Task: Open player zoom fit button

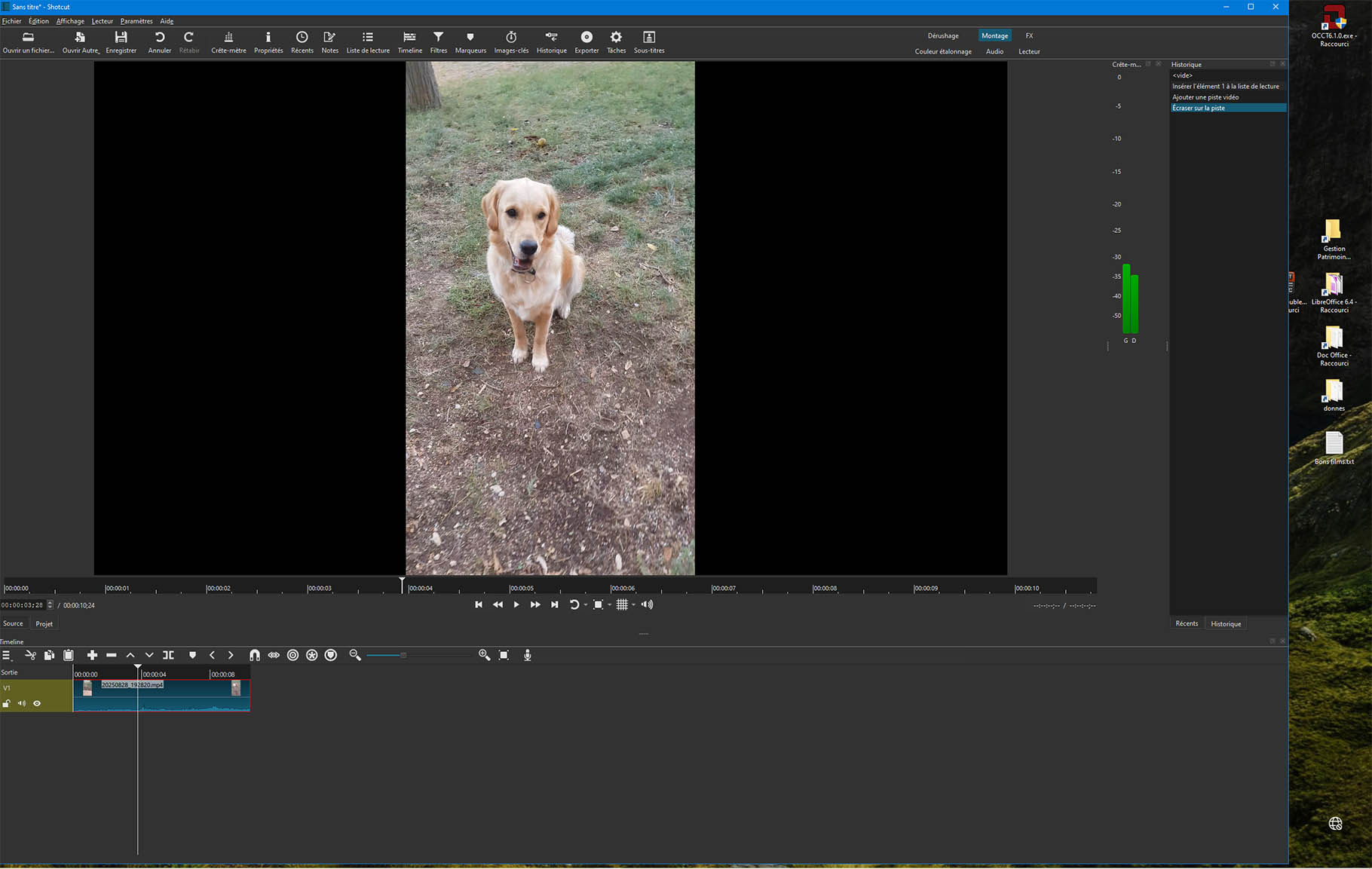Action: (x=598, y=604)
